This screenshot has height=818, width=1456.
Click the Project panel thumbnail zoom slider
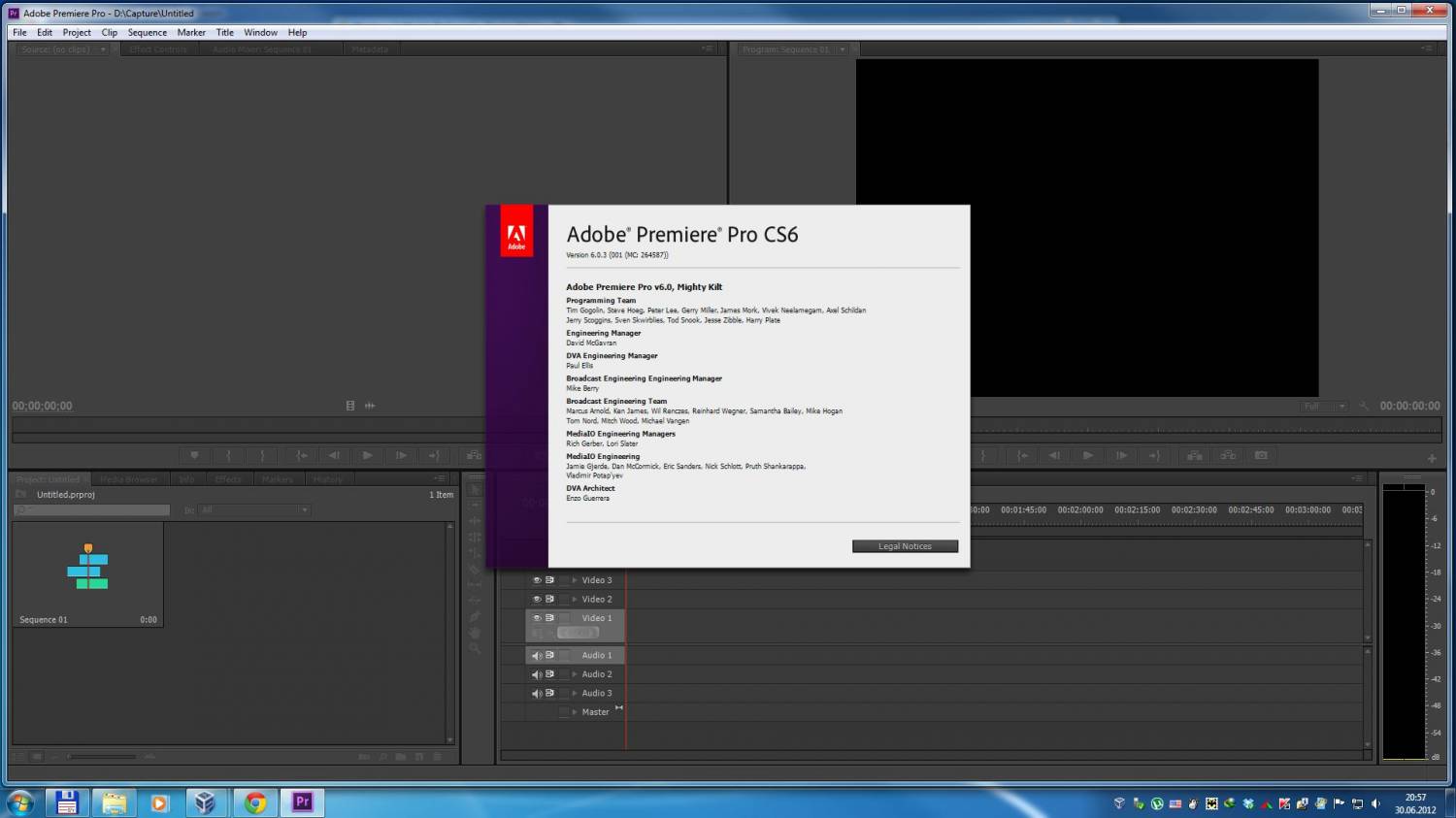tap(102, 756)
